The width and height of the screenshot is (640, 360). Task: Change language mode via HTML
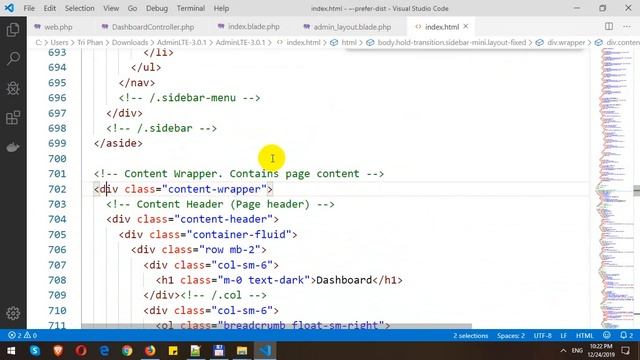[584, 336]
